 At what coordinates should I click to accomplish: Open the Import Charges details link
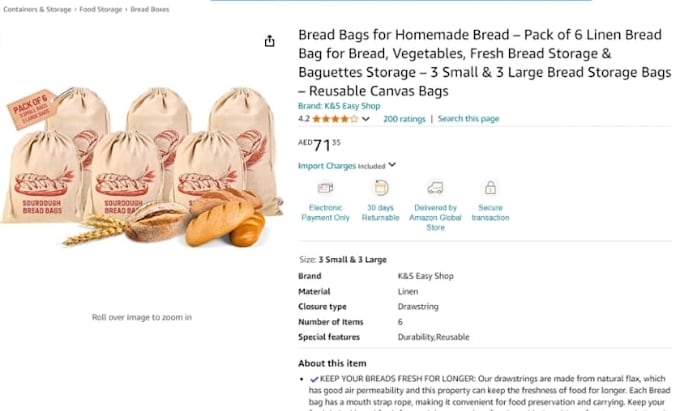327,166
